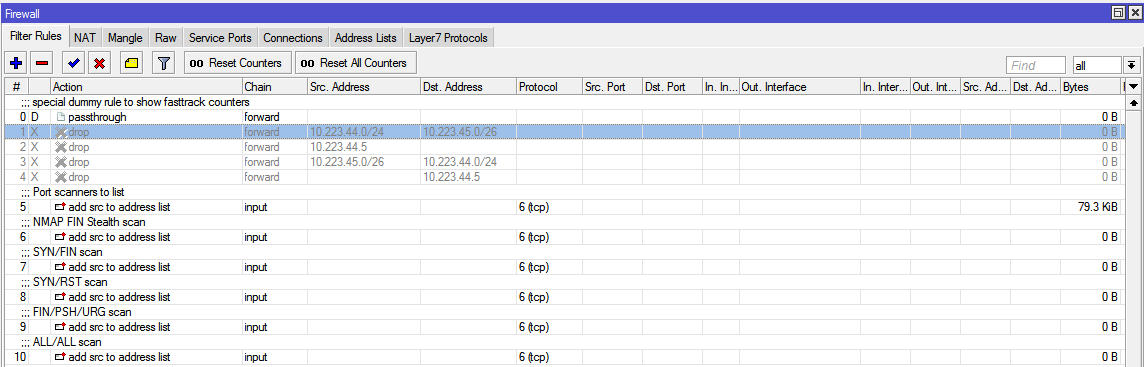1144x367 pixels.
Task: Sort by Out. Interface column header
Action: pyautogui.click(x=800, y=87)
